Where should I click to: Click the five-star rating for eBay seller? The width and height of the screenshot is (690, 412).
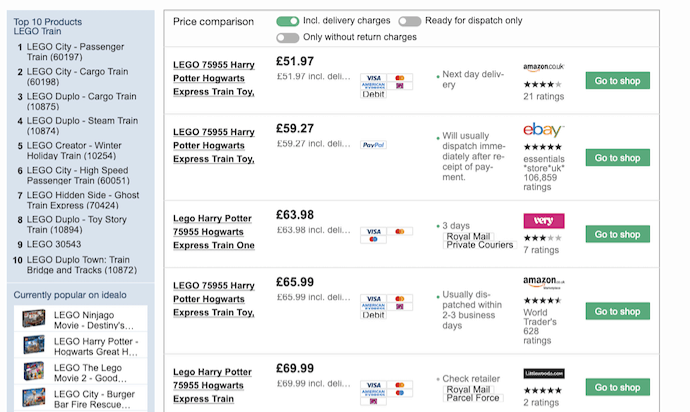tap(543, 147)
